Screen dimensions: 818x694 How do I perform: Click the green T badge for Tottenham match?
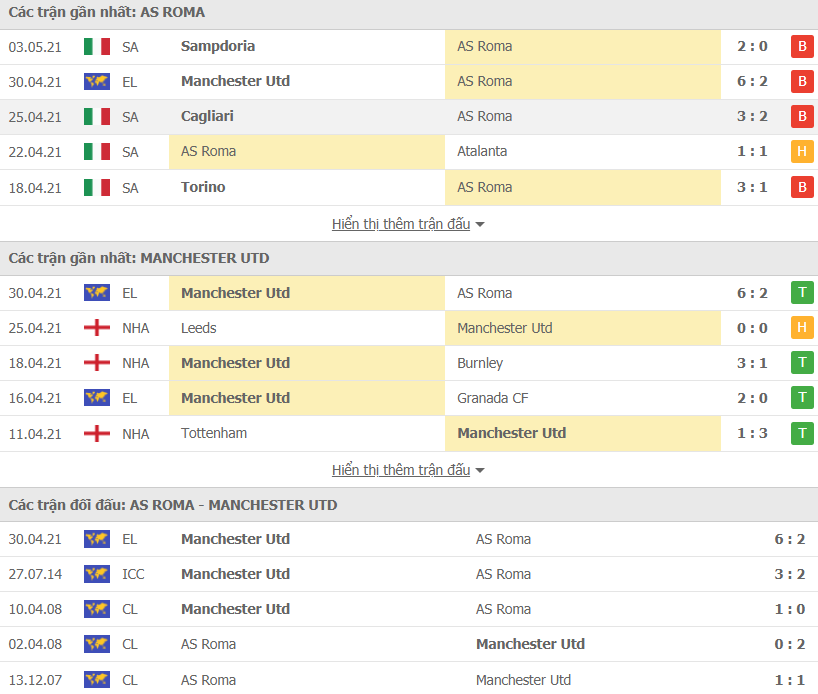[x=800, y=433]
